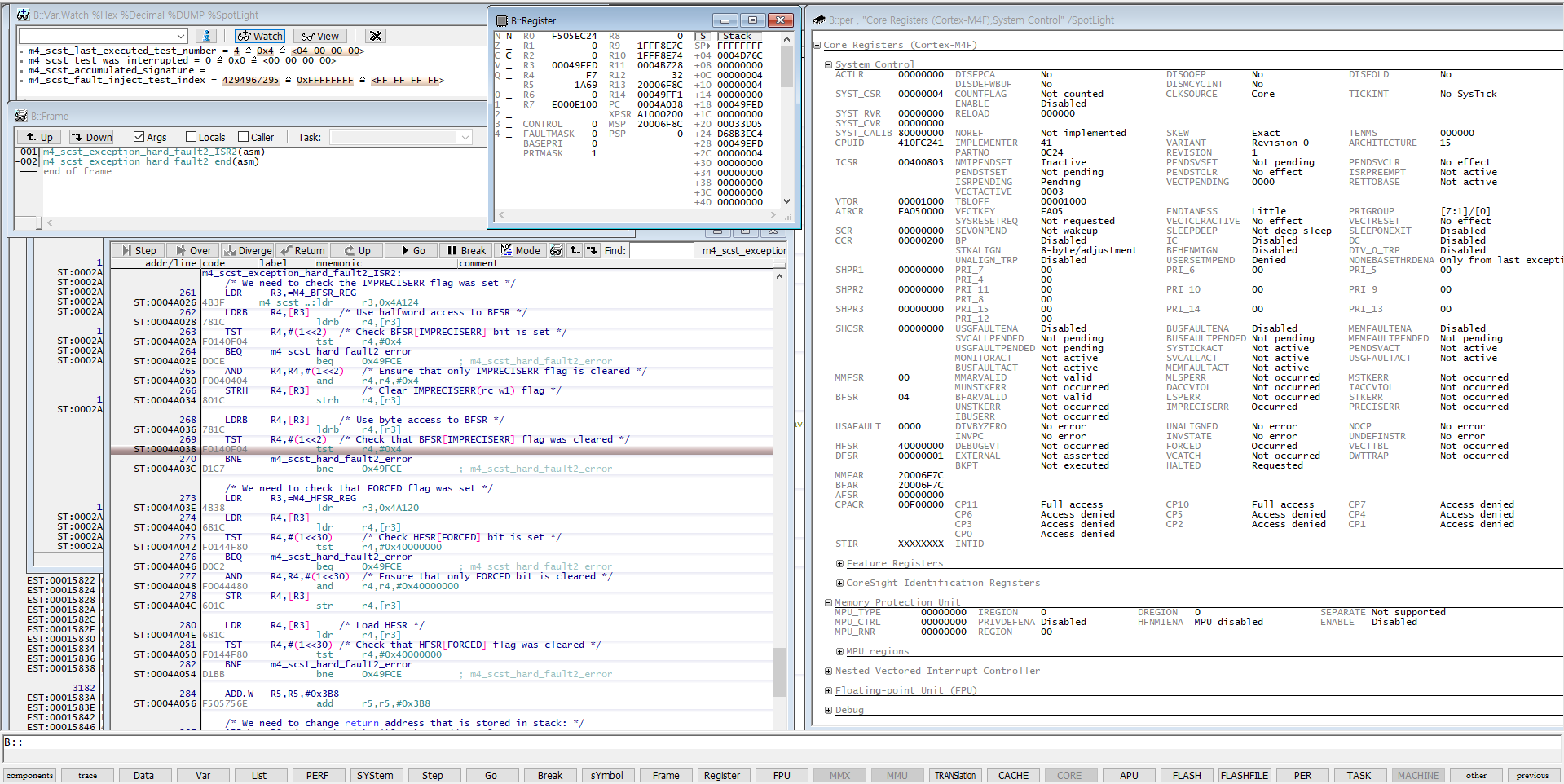Click the View button in Var.Watch window

click(320, 36)
